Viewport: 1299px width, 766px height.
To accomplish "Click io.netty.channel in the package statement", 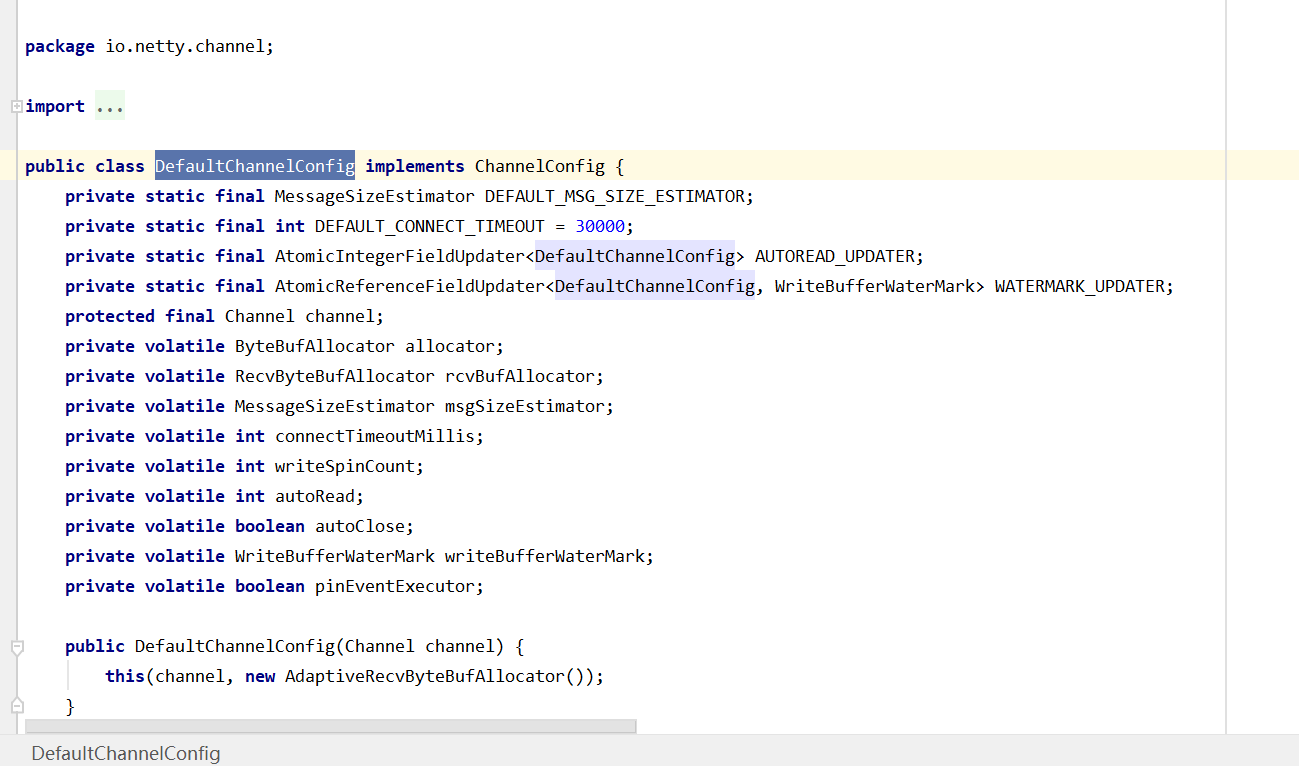I will pos(185,46).
